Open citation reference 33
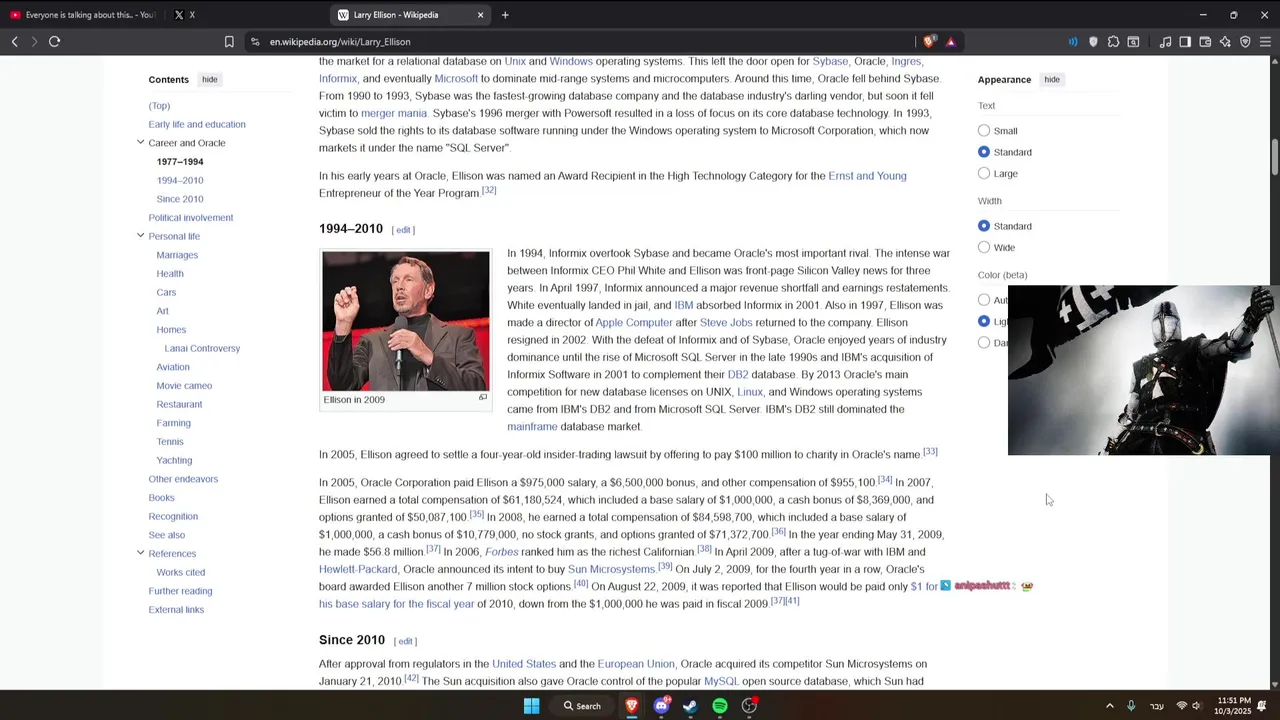This screenshot has width=1280, height=720. click(x=930, y=452)
